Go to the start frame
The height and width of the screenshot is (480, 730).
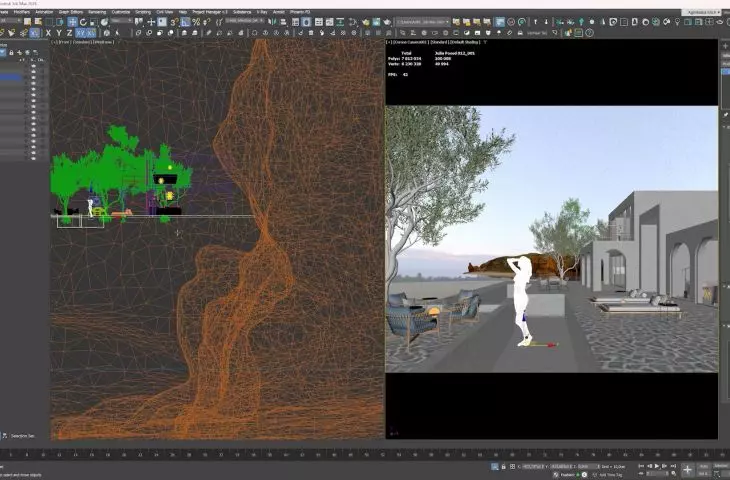coord(641,466)
